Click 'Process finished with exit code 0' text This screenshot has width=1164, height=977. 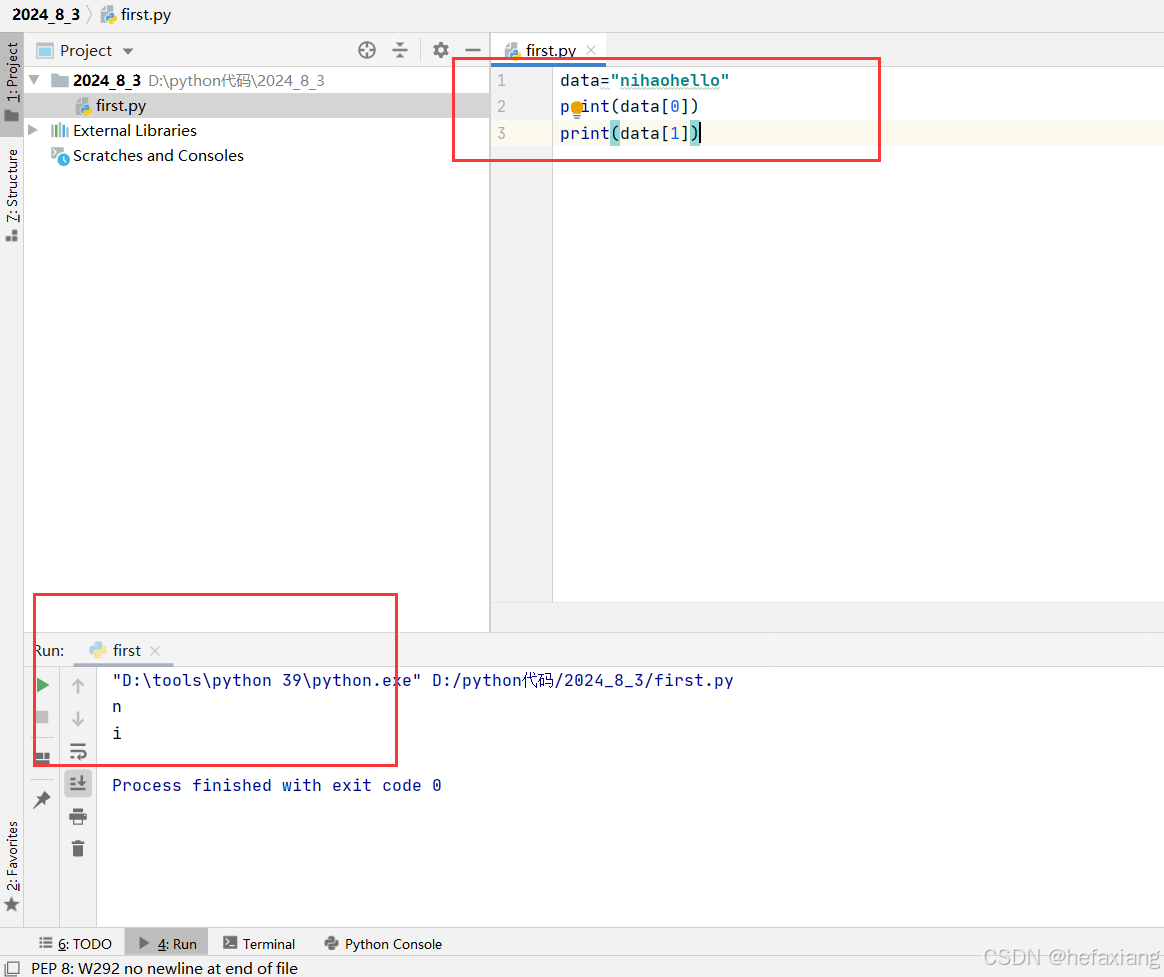[277, 785]
